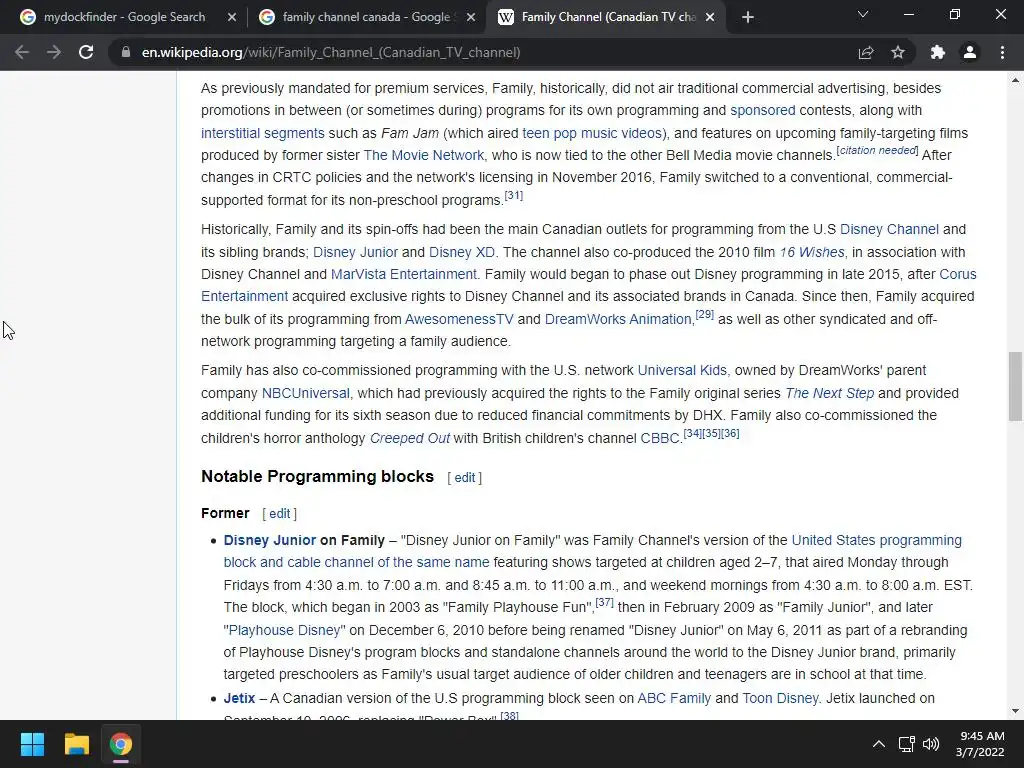Reload the Wikipedia page
1024x768 pixels.
(x=86, y=52)
